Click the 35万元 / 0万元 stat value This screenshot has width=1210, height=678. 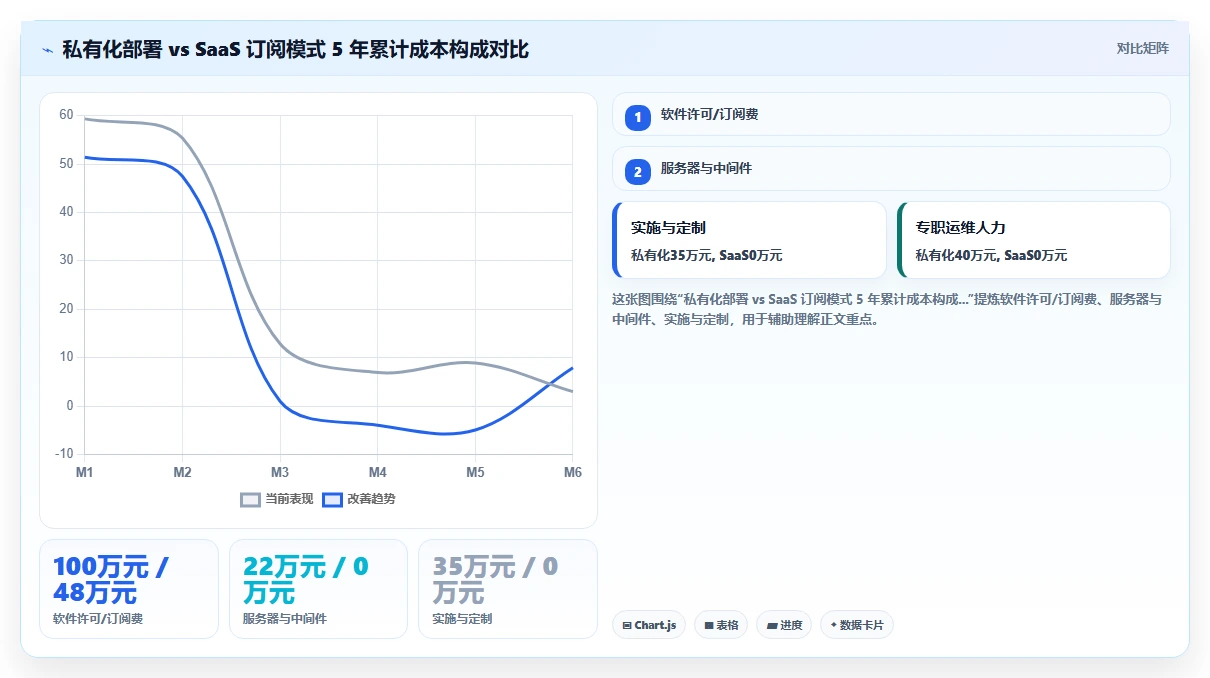pos(496,580)
